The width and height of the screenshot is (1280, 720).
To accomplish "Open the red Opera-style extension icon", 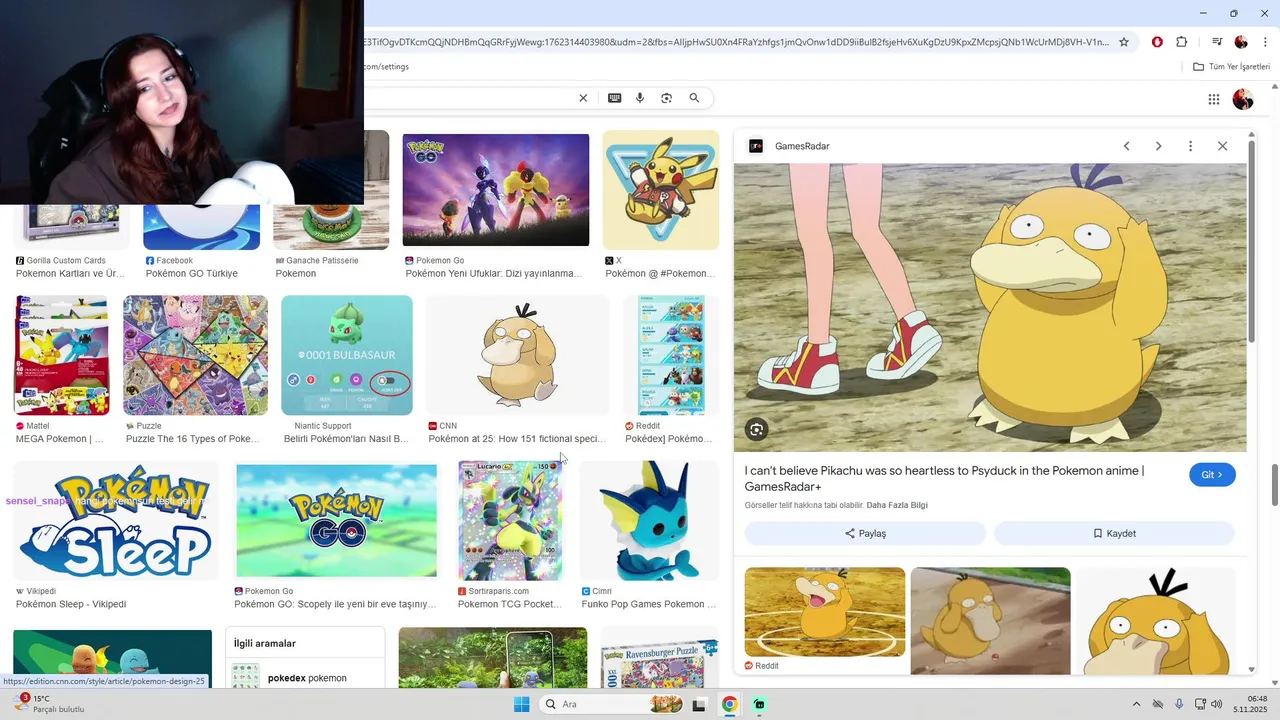I will click(x=1158, y=42).
